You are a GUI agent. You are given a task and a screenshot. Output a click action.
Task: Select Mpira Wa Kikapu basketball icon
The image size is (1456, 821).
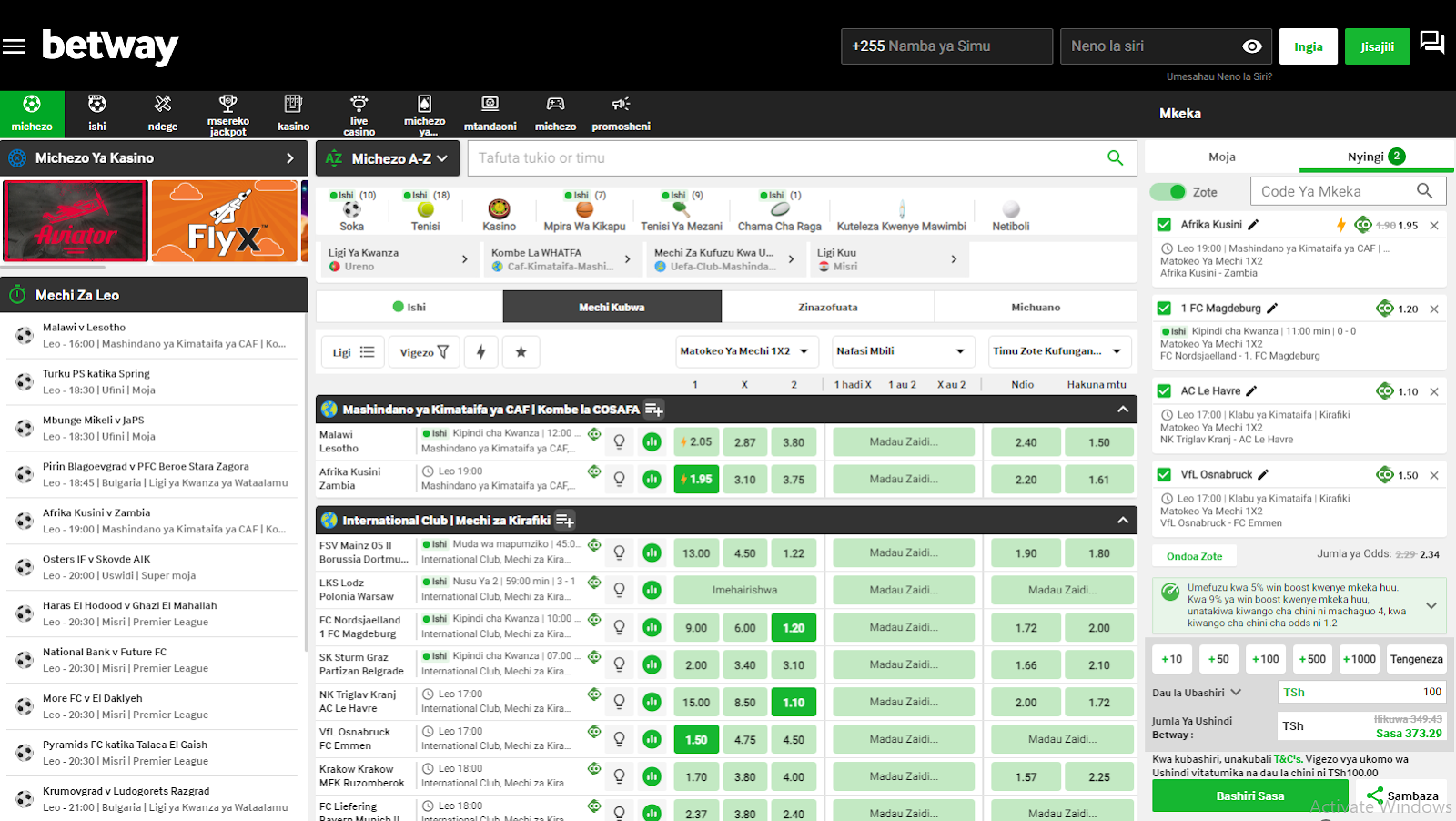tap(584, 210)
